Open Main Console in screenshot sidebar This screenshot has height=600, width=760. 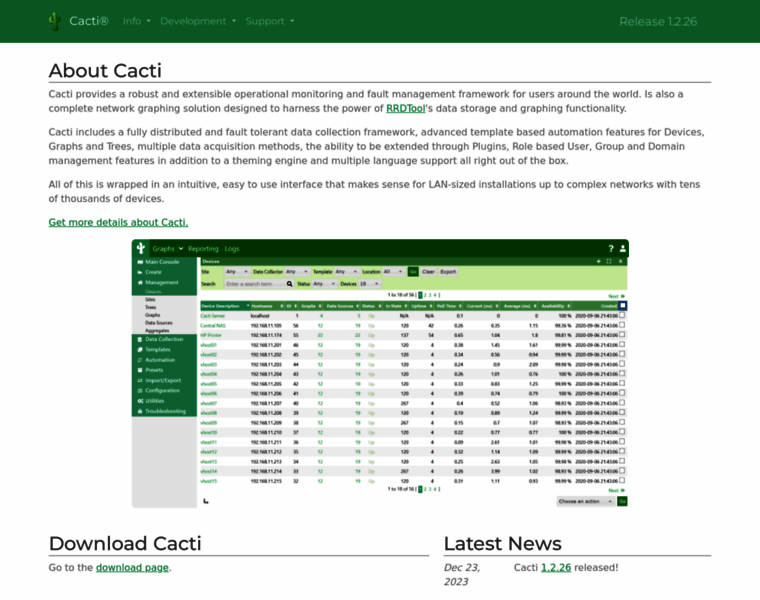coord(164,262)
